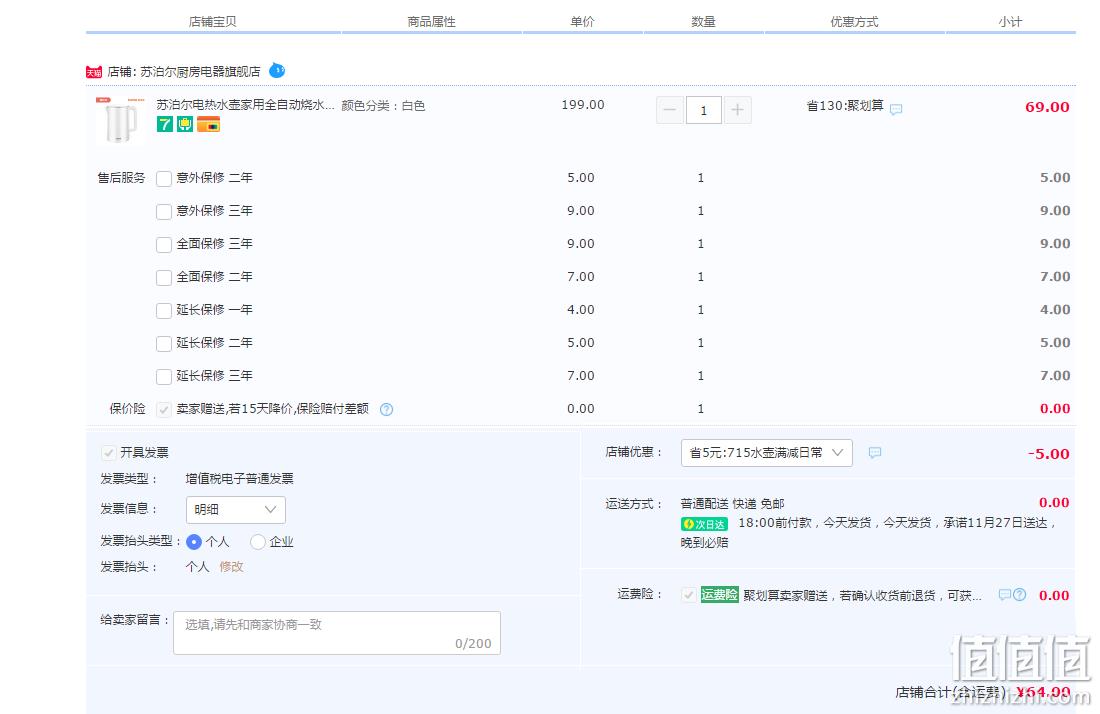This screenshot has width=1100, height=714.
Task: Open the 发票信息 明细 dropdown
Action: [236, 510]
